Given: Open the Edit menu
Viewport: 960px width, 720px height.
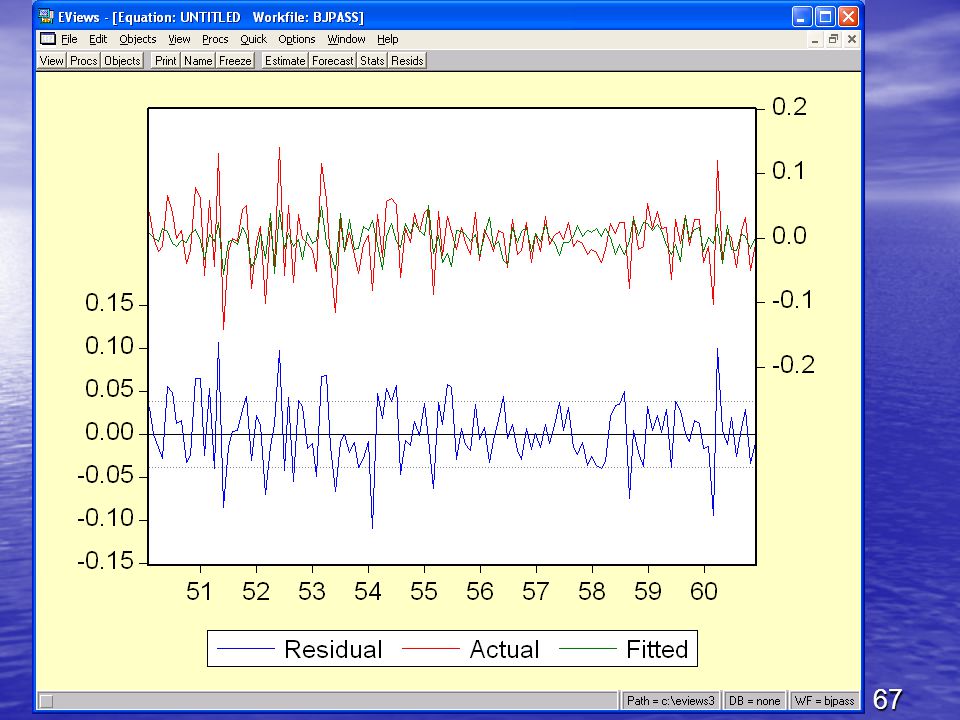Looking at the screenshot, I should 98,39.
